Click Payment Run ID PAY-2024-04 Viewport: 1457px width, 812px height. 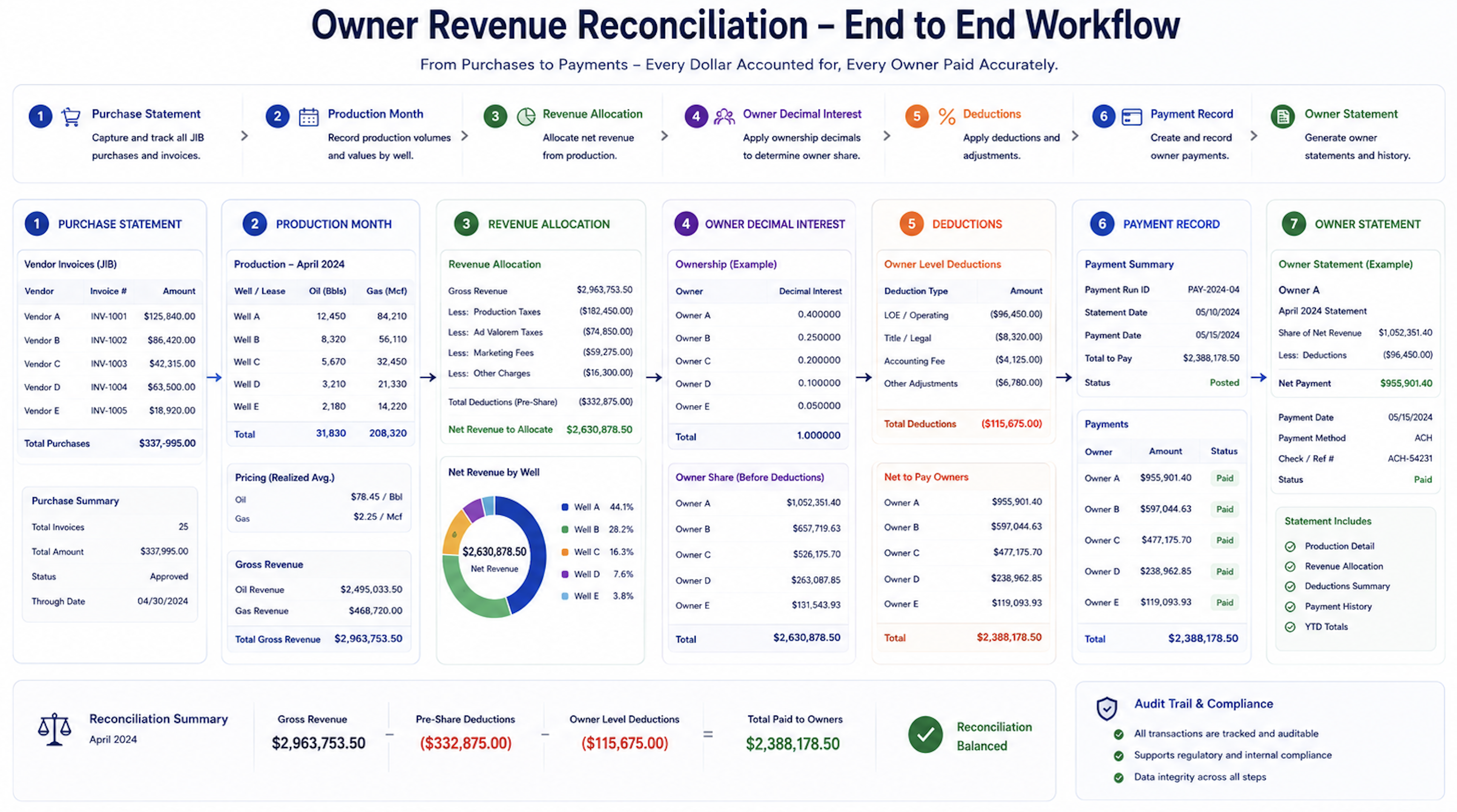[1213, 290]
